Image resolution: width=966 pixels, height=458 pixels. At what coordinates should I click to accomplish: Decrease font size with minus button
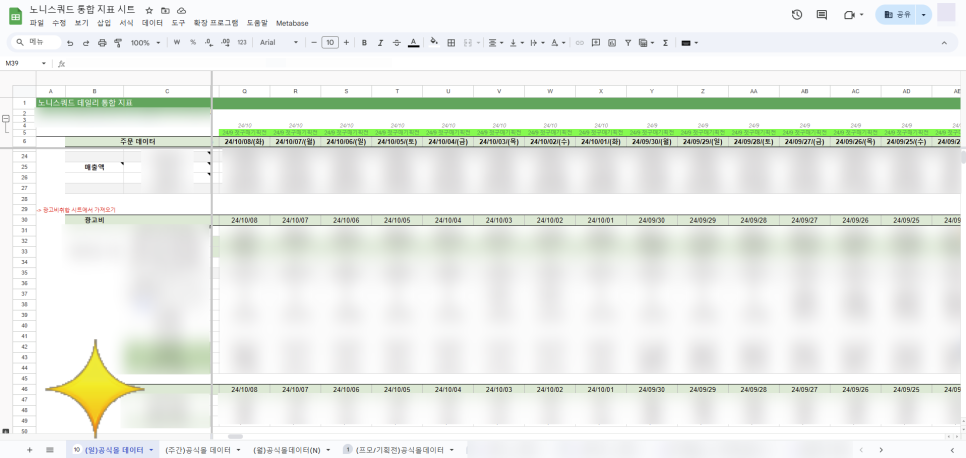click(x=314, y=43)
